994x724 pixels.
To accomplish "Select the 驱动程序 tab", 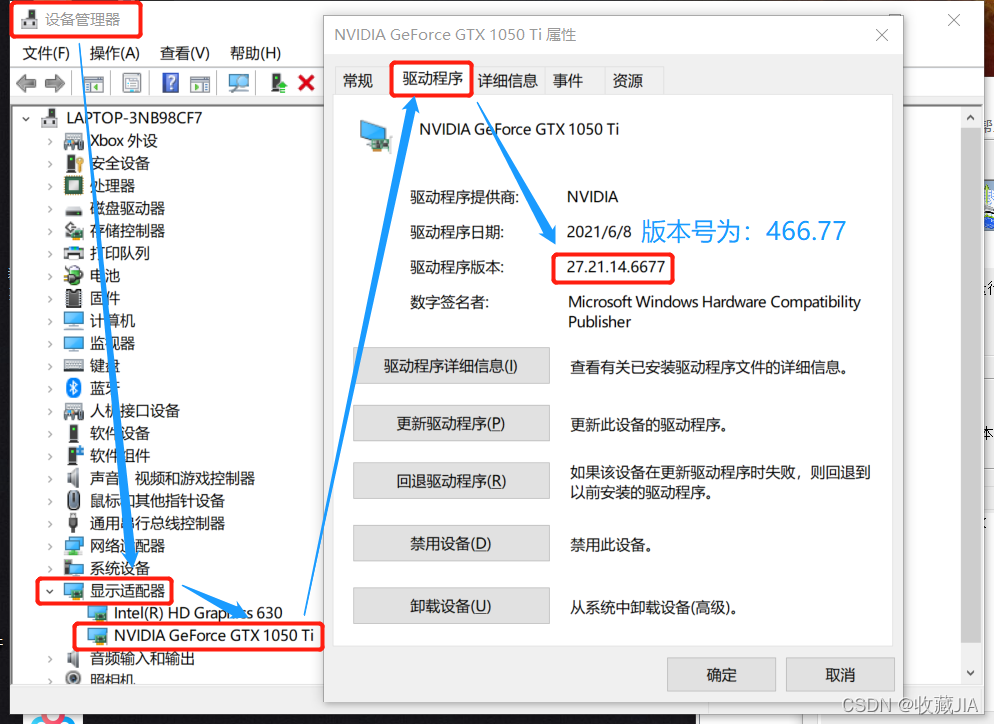I will click(432, 79).
